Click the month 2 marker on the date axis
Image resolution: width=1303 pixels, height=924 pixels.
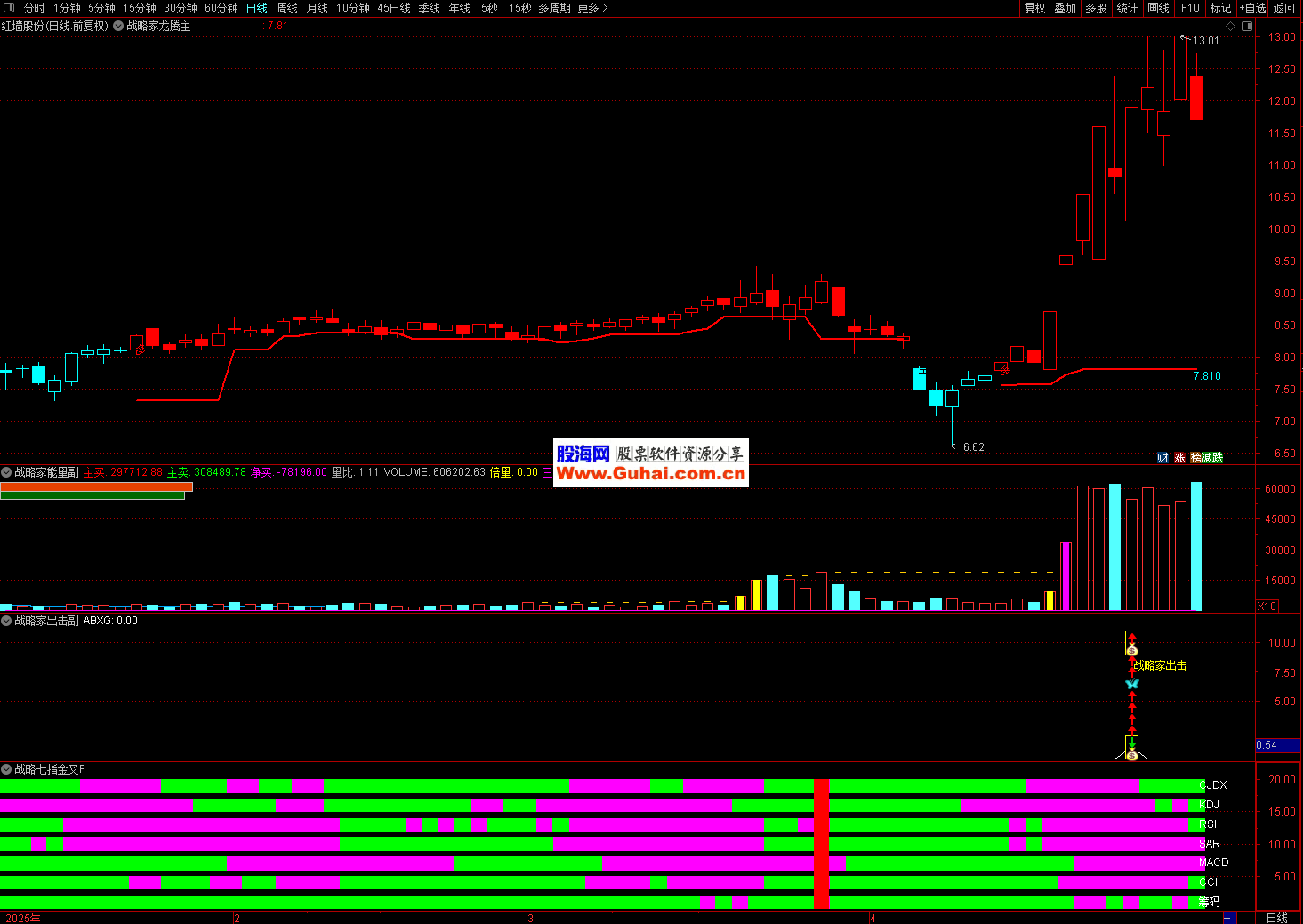(x=237, y=918)
